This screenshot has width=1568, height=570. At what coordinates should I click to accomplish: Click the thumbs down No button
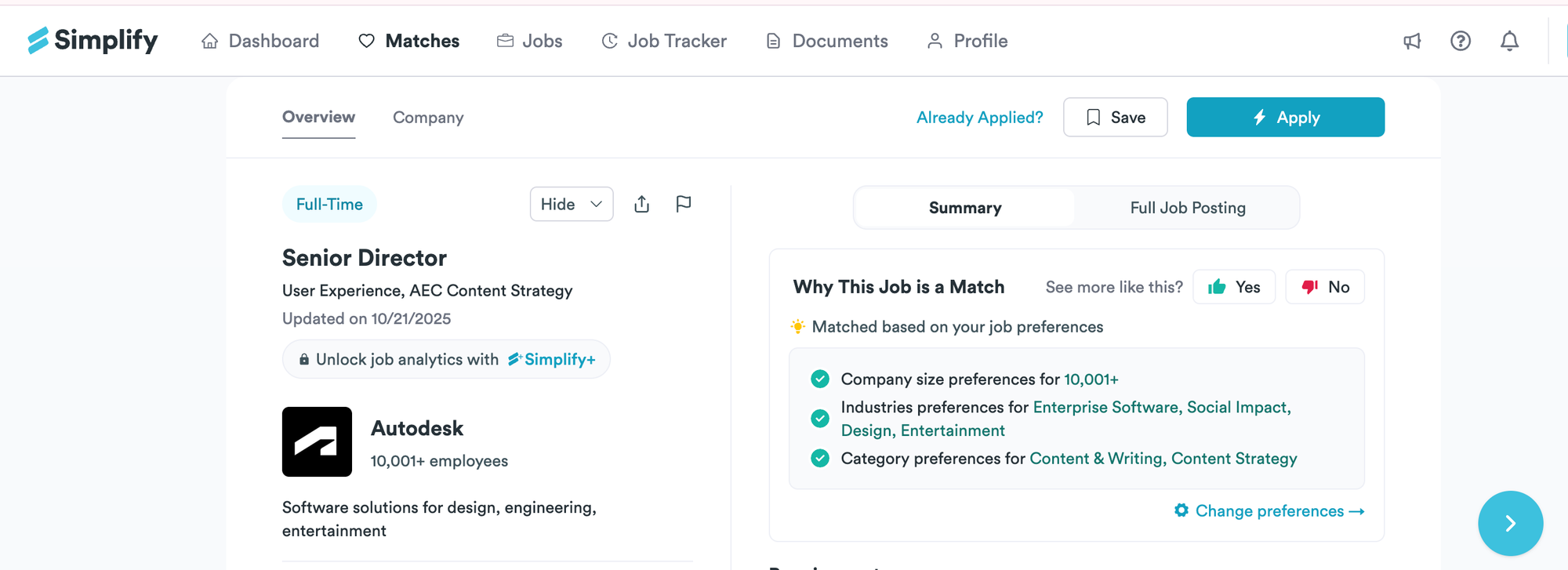point(1325,287)
